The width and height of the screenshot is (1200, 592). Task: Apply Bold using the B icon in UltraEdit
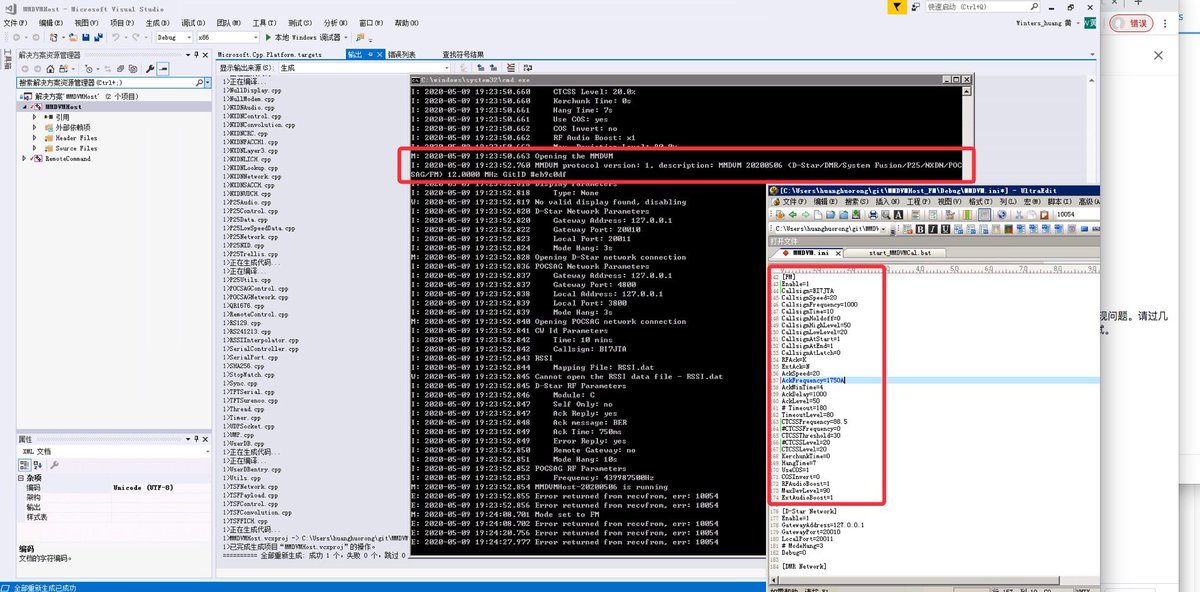pyautogui.click(x=920, y=229)
